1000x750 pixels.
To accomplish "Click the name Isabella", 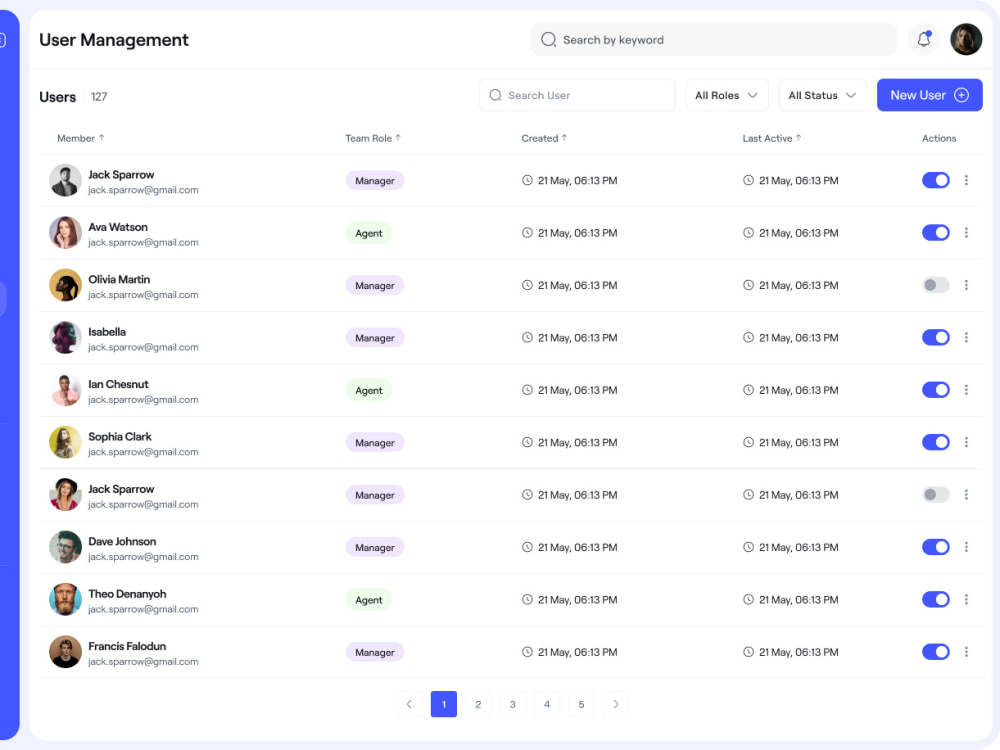I will pyautogui.click(x=107, y=332).
